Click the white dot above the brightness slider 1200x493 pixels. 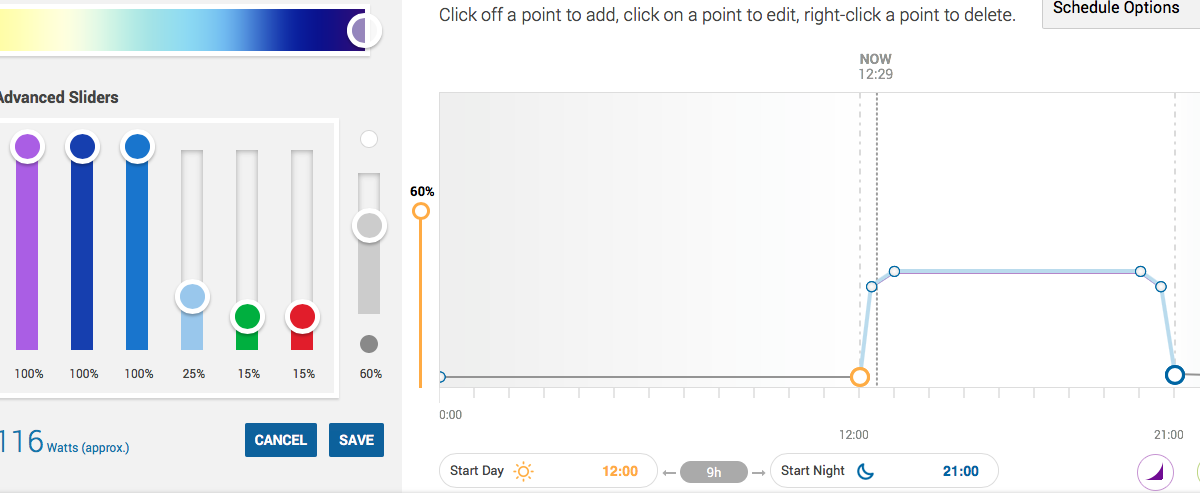[x=369, y=139]
